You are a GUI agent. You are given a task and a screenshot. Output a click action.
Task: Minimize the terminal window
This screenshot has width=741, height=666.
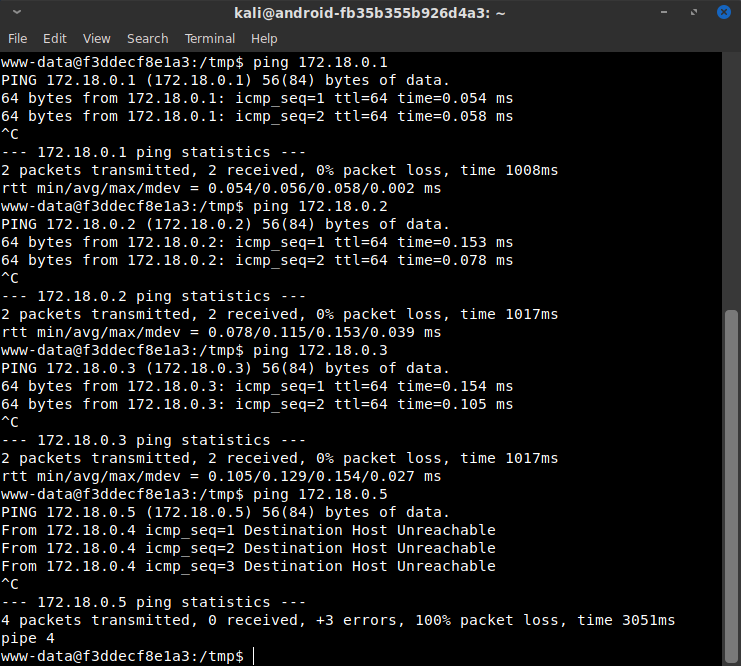coord(666,13)
